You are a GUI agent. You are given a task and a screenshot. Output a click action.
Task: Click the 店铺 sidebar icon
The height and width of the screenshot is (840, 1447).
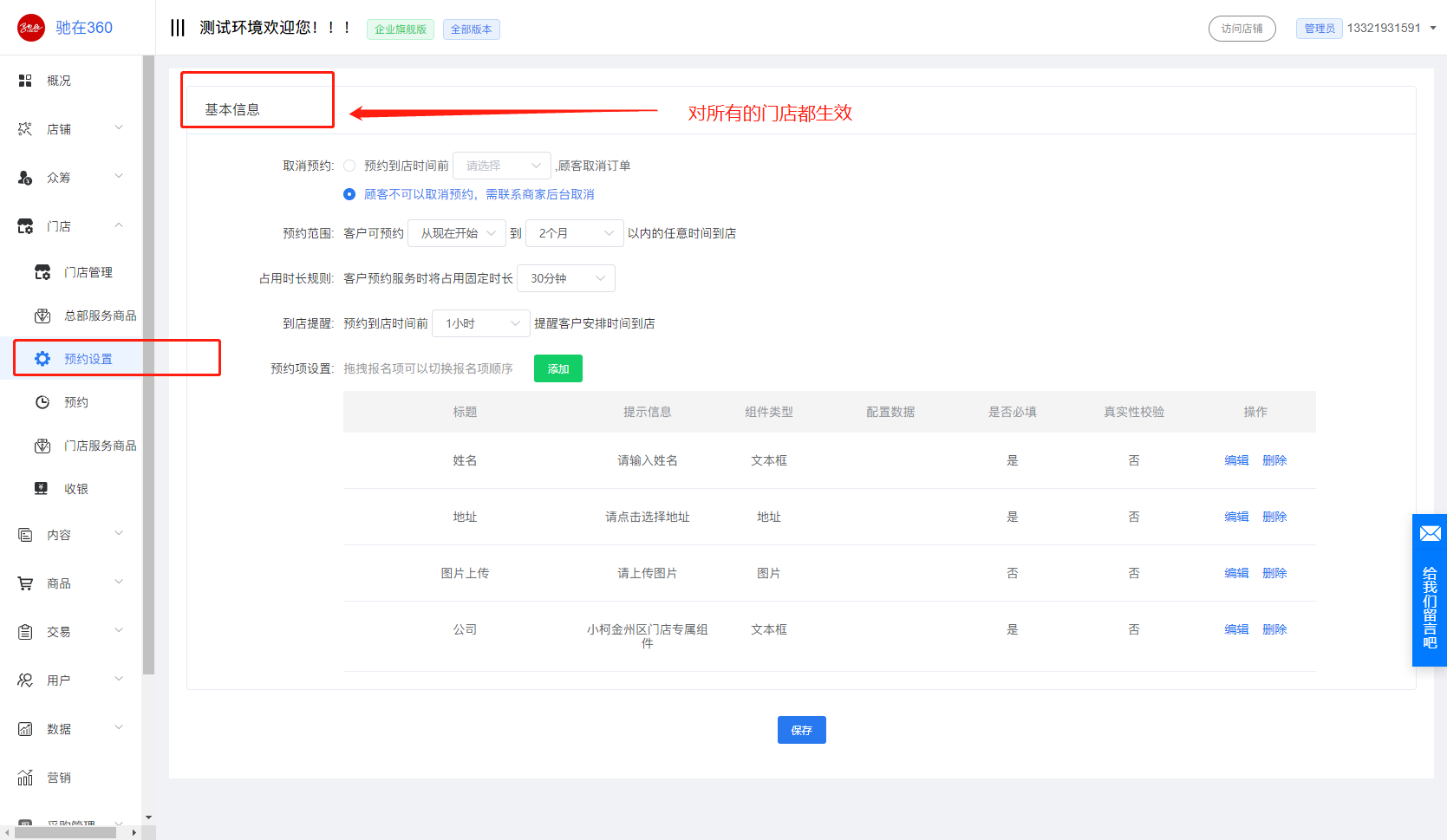(x=25, y=129)
